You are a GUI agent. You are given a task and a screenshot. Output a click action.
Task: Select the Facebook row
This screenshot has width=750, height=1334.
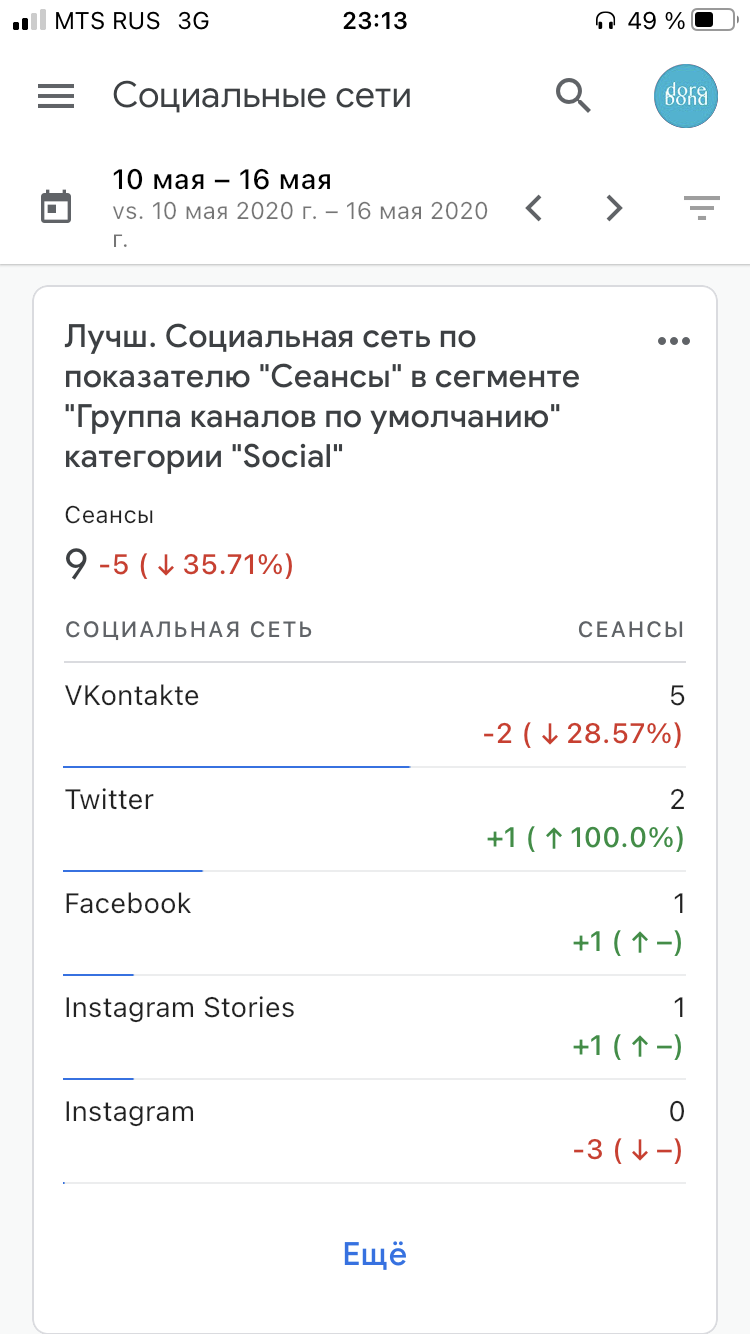[375, 923]
